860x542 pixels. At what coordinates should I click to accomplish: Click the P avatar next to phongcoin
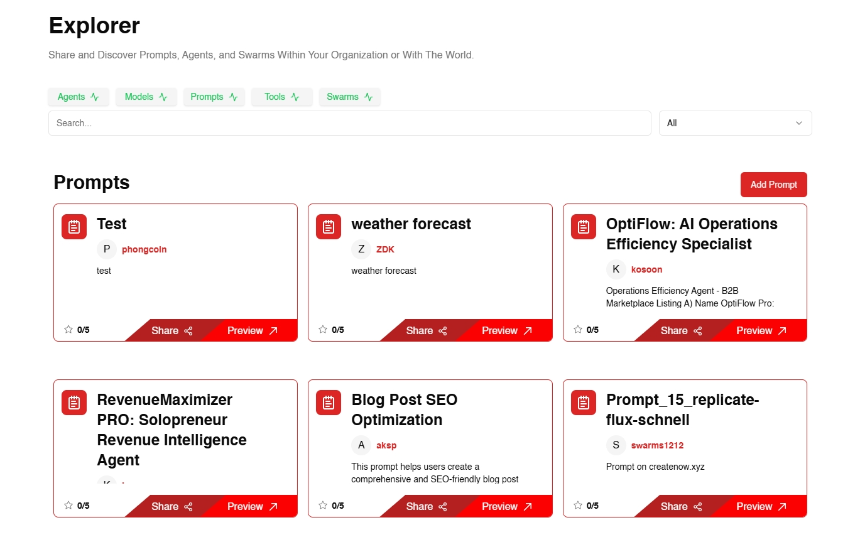107,249
